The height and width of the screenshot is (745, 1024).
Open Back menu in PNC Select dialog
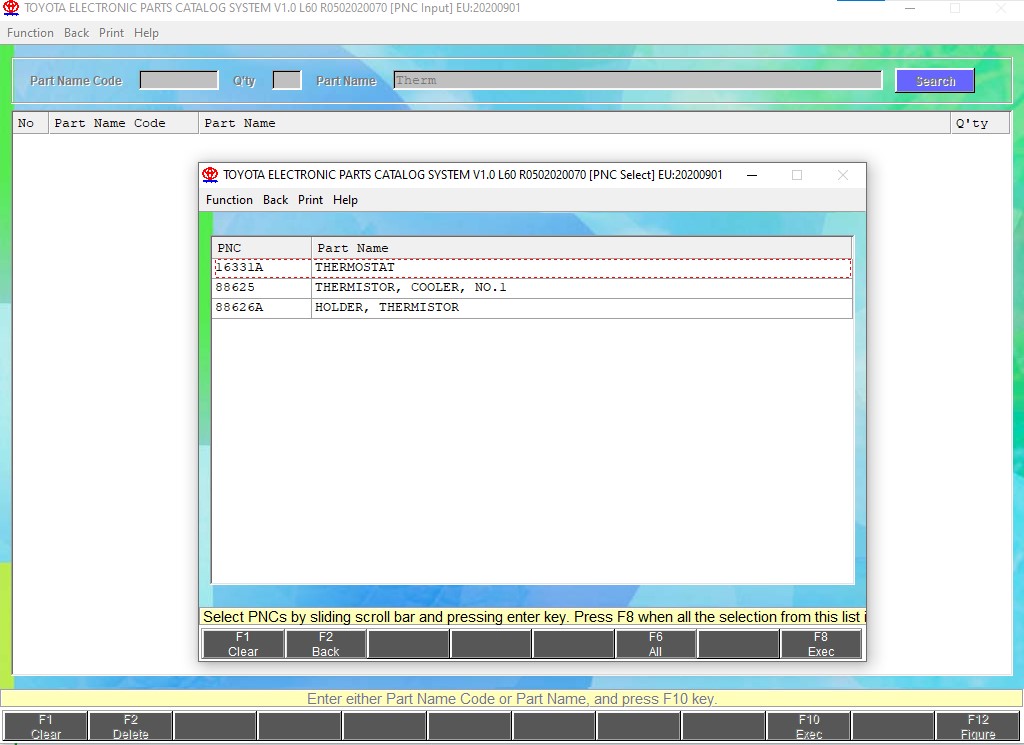pos(275,200)
